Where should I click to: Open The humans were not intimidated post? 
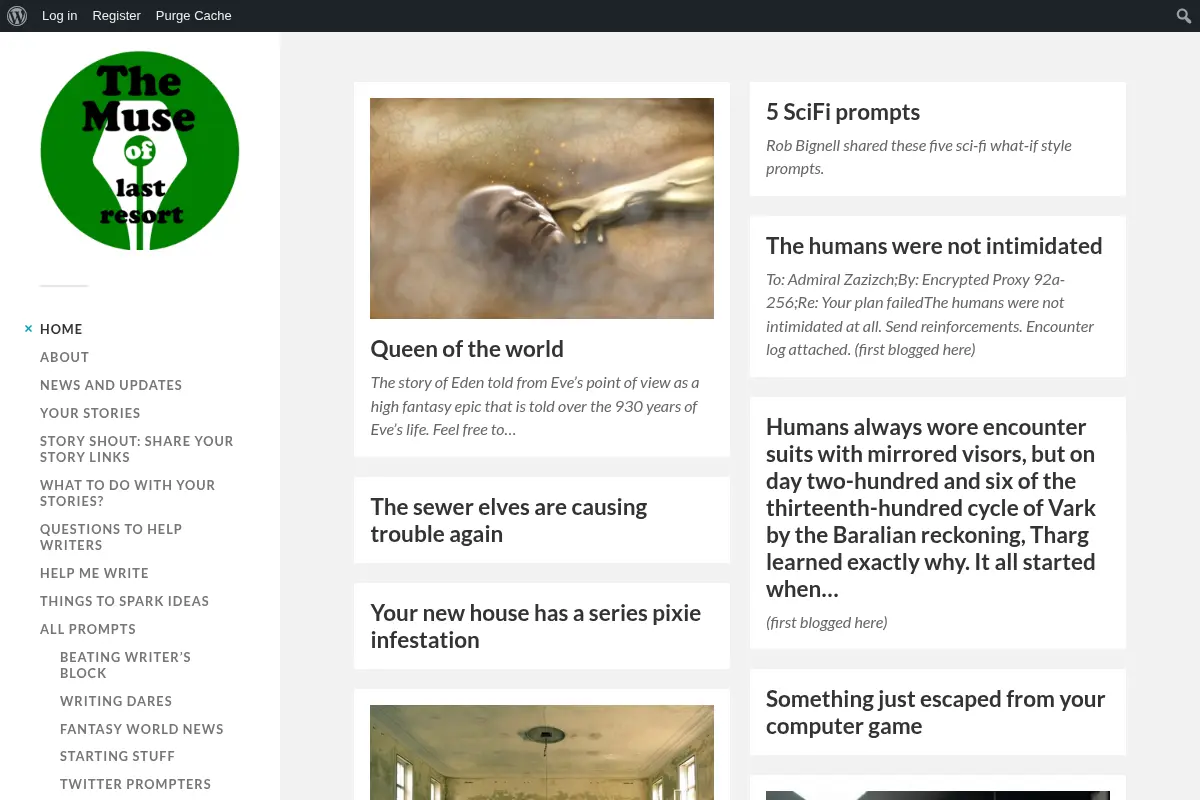pyautogui.click(x=934, y=246)
